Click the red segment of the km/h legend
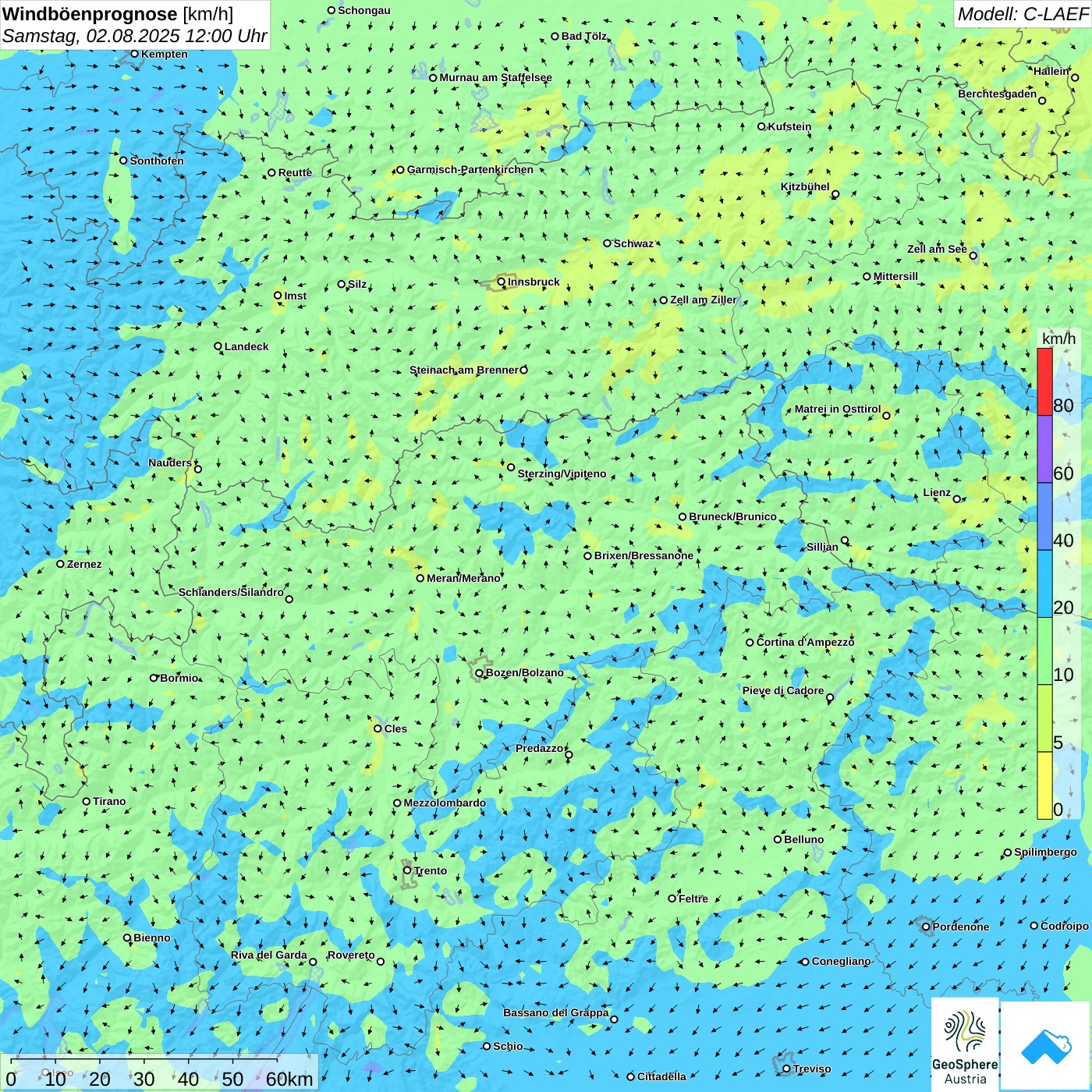 [x=1044, y=381]
